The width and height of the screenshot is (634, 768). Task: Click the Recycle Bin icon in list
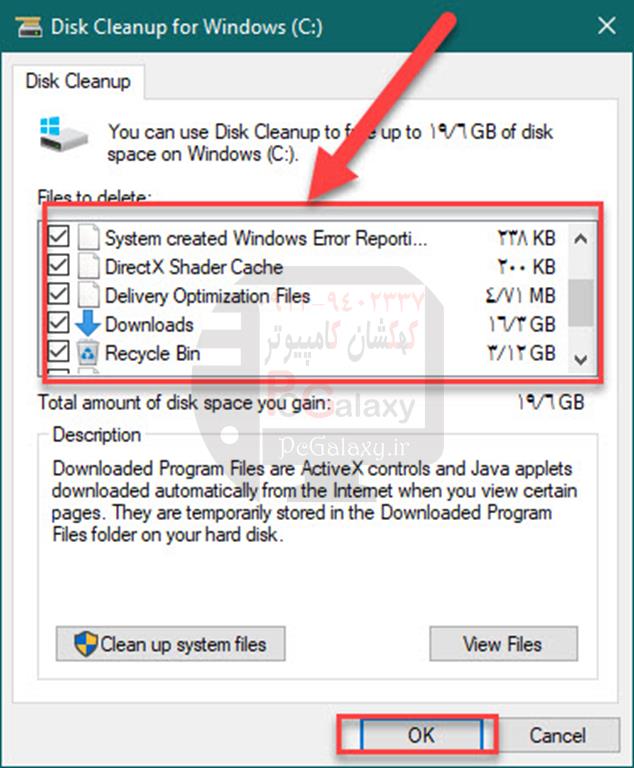tap(88, 353)
